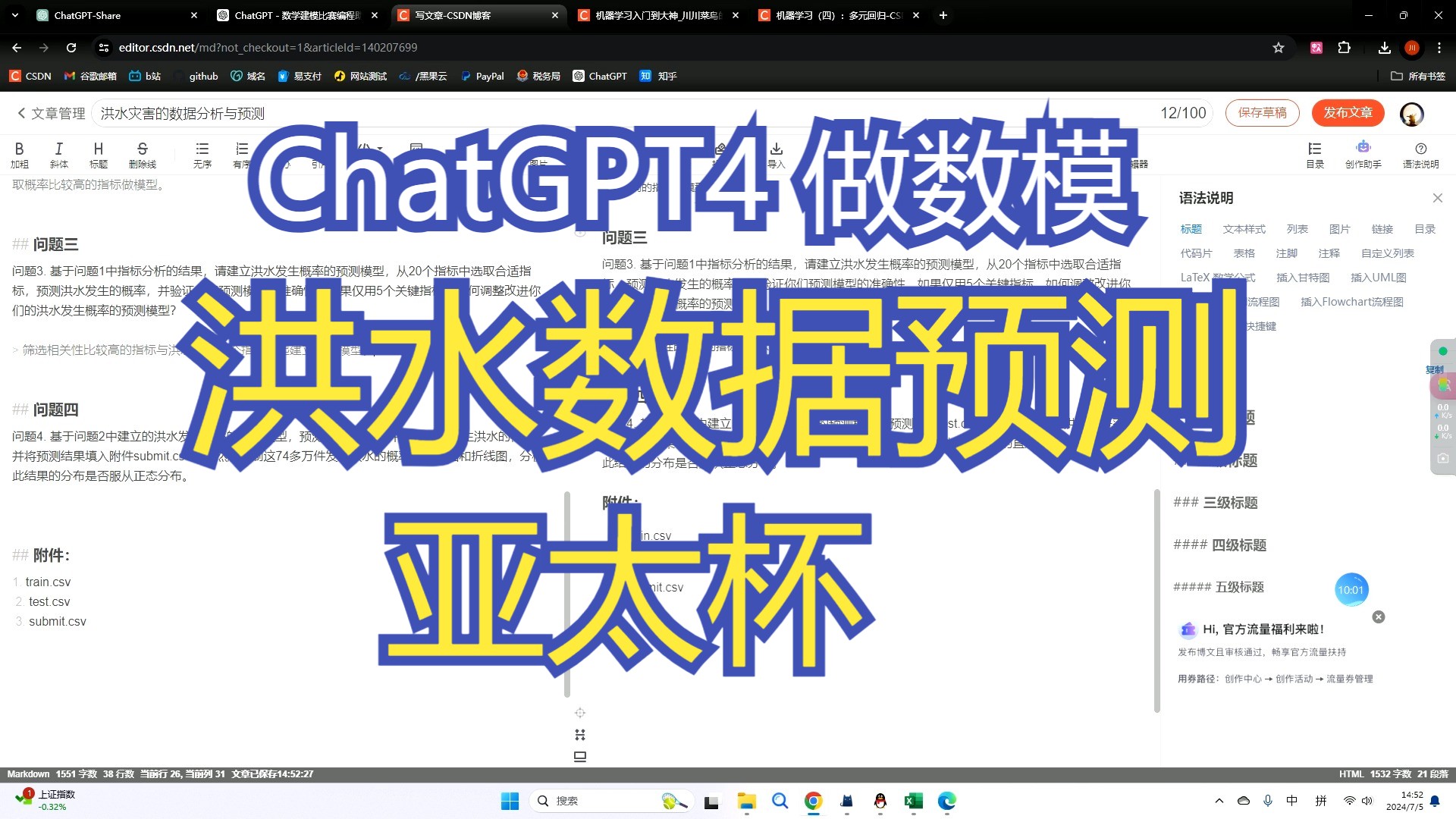This screenshot has height=819, width=1456.
Task: Insert an unordered list (无序)
Action: click(x=202, y=154)
